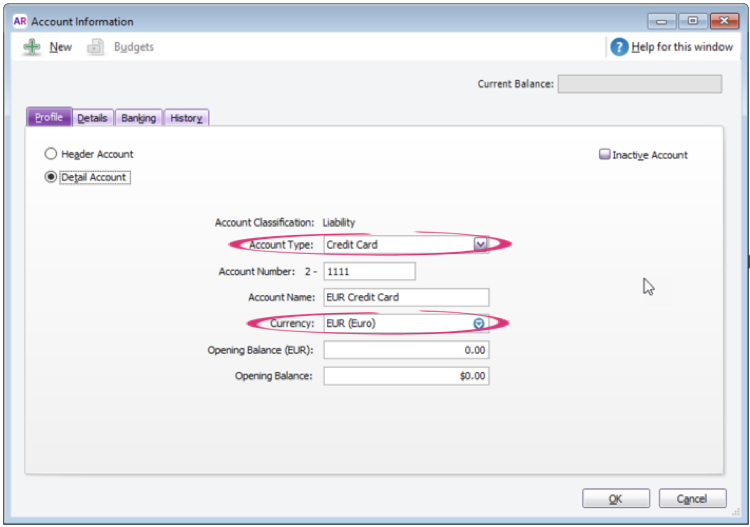Select the Header Account radio button

pos(51,155)
